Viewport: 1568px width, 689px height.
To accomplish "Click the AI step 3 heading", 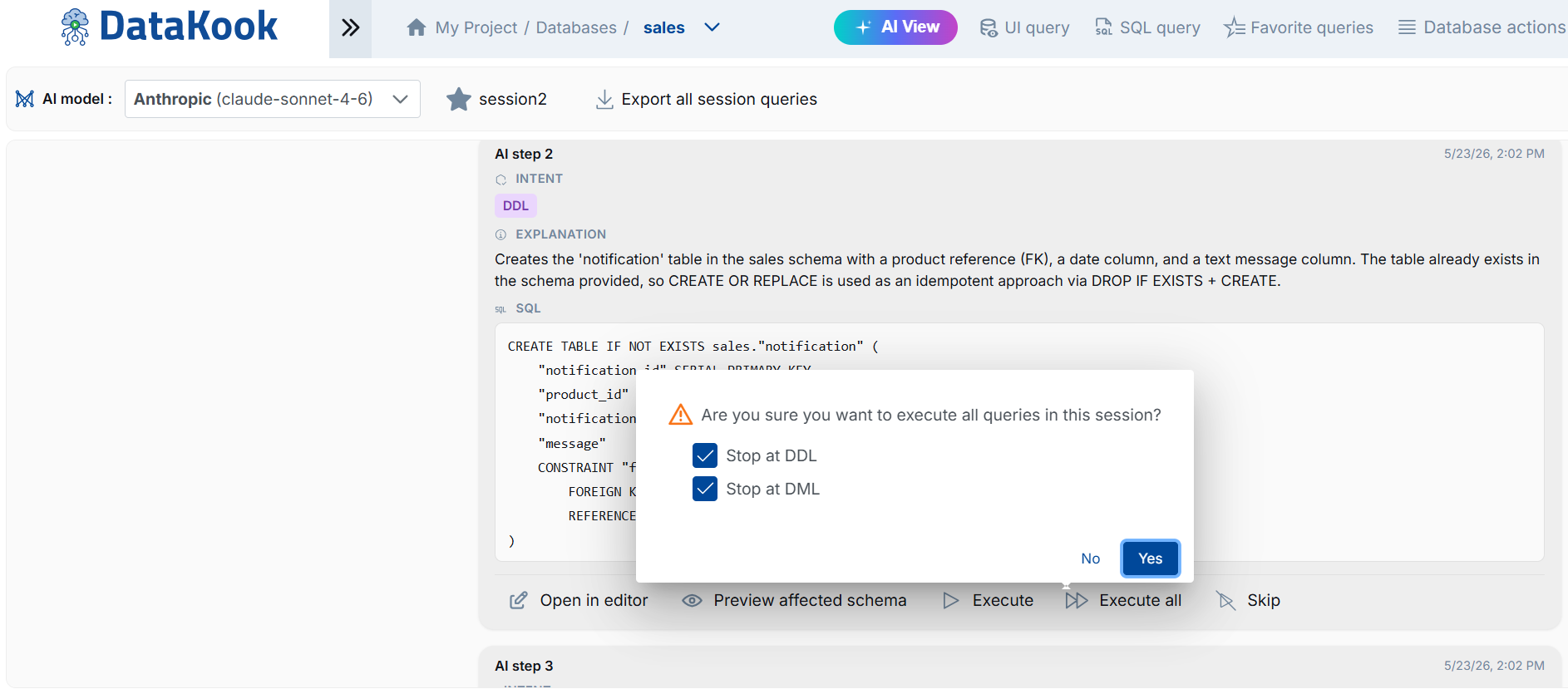I will [x=524, y=666].
